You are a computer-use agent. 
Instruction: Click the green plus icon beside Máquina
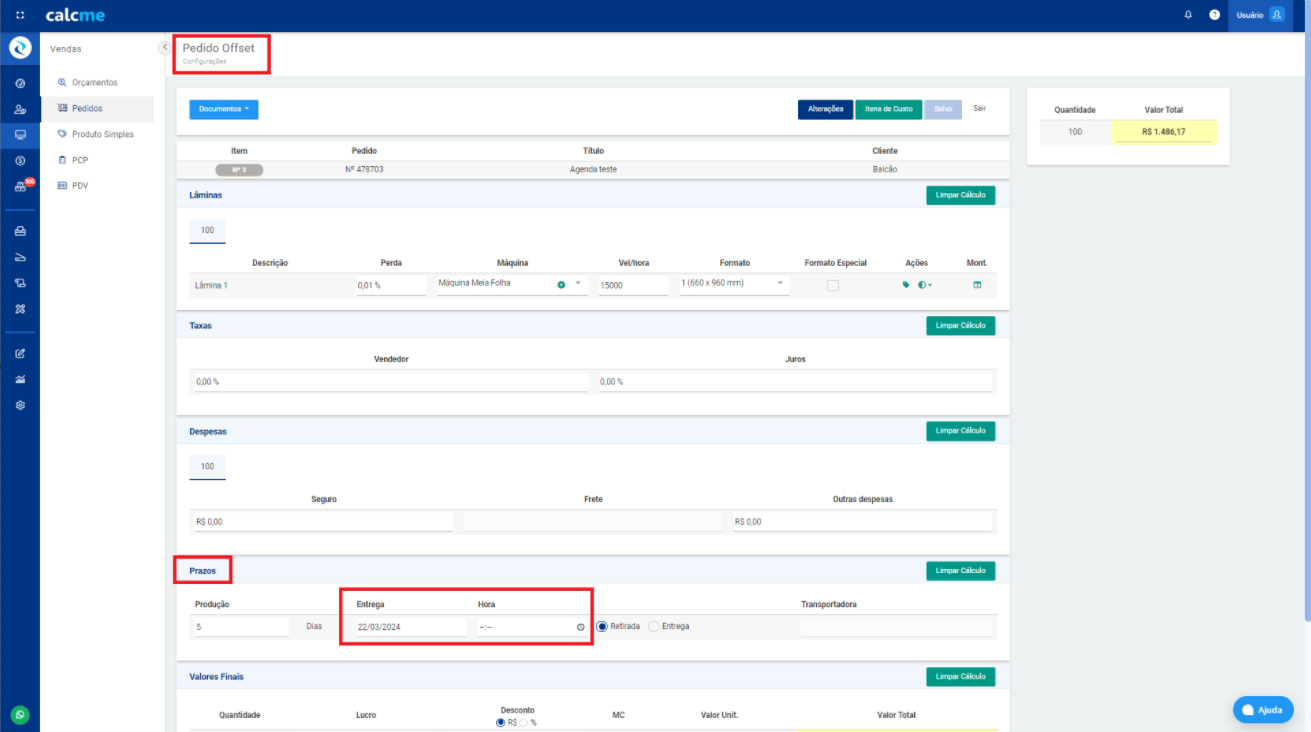click(x=561, y=285)
